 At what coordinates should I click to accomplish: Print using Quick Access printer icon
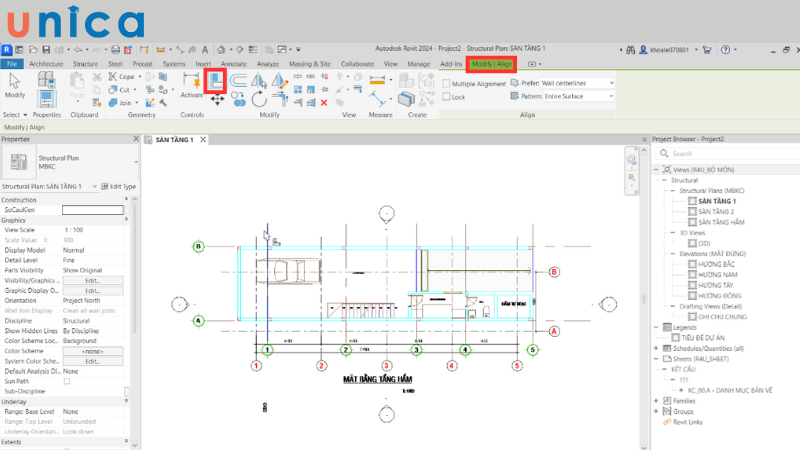[x=115, y=49]
